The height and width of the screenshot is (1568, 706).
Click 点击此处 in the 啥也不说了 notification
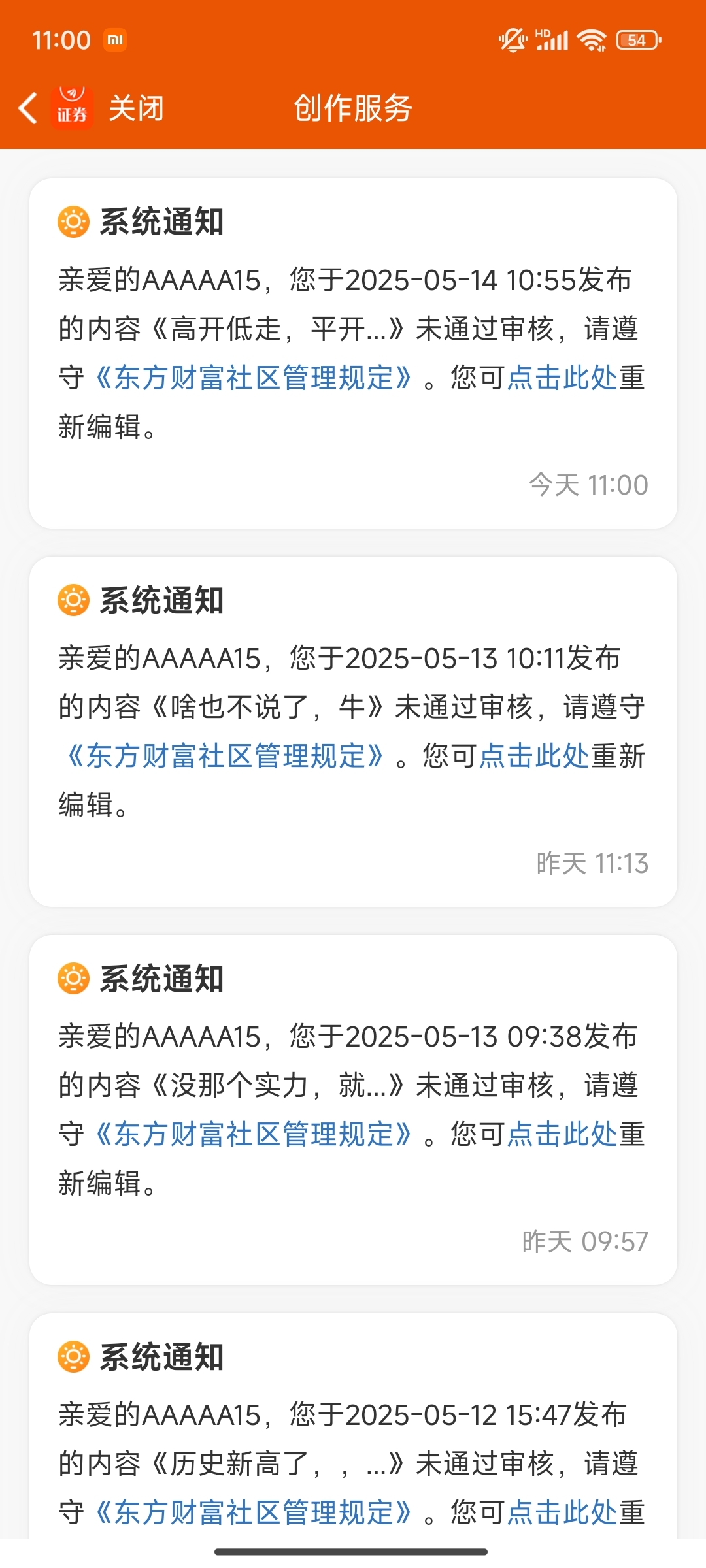pyautogui.click(x=534, y=756)
